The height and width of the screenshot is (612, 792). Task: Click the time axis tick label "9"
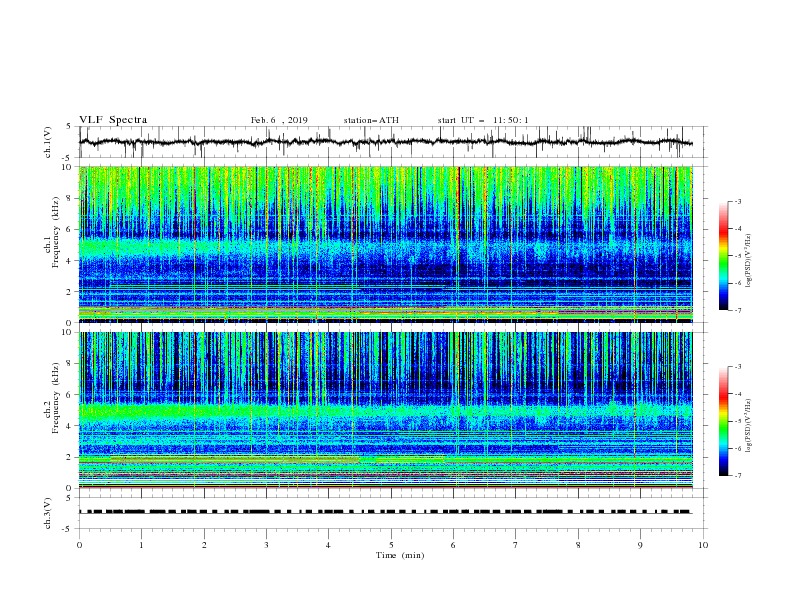pyautogui.click(x=640, y=545)
